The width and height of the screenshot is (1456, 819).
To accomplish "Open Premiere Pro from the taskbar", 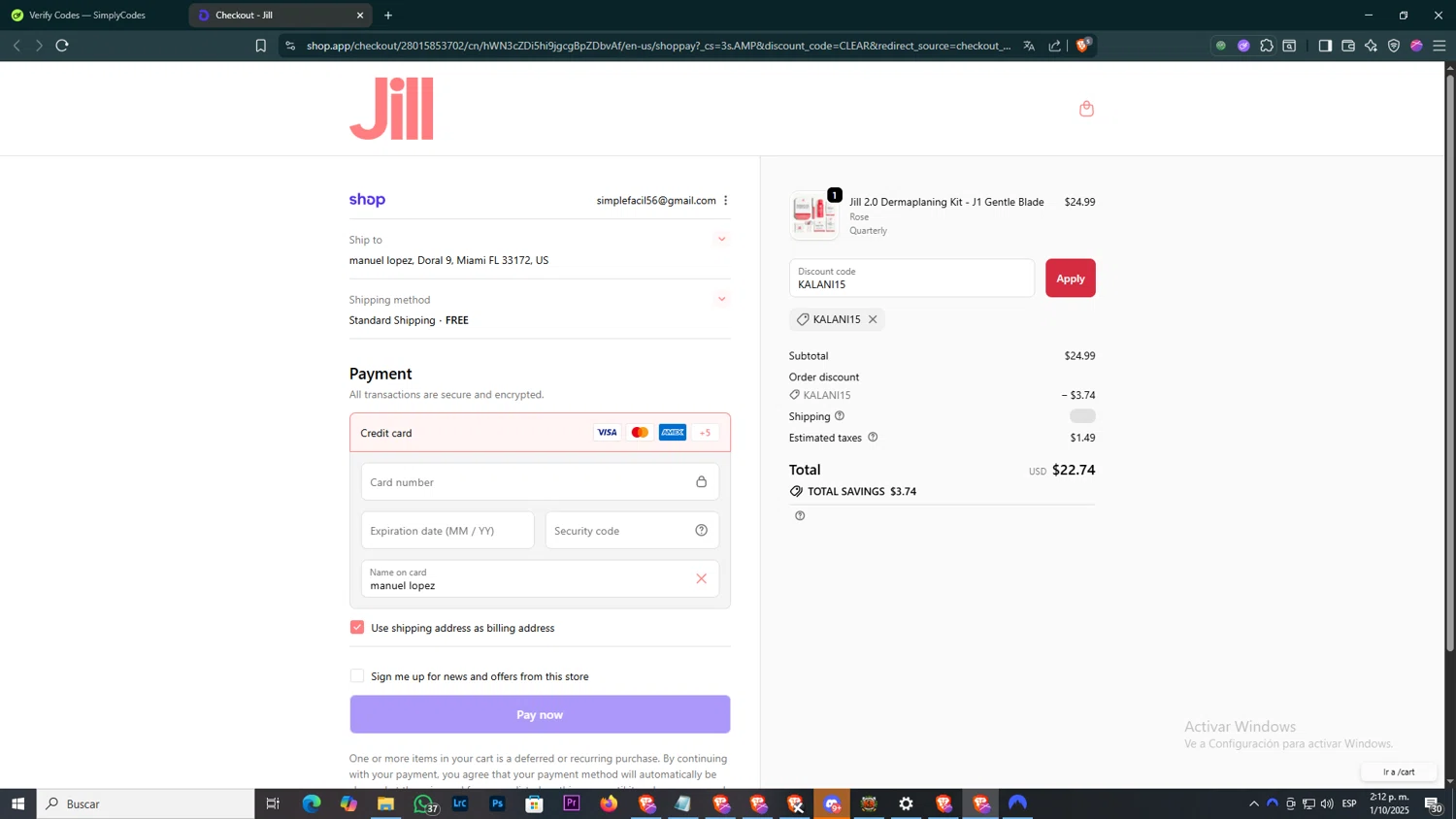I will click(572, 803).
